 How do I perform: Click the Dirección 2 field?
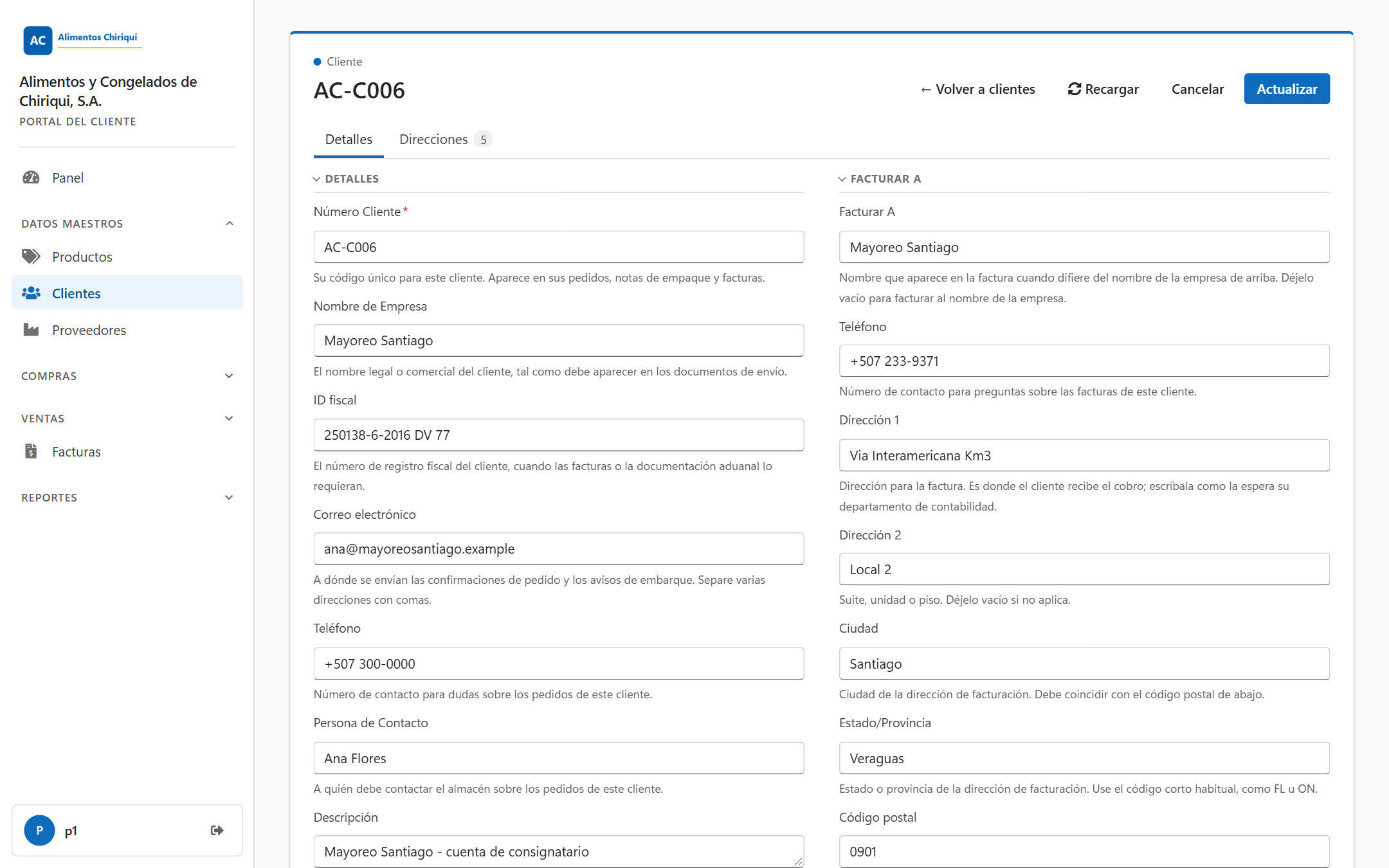point(1084,569)
